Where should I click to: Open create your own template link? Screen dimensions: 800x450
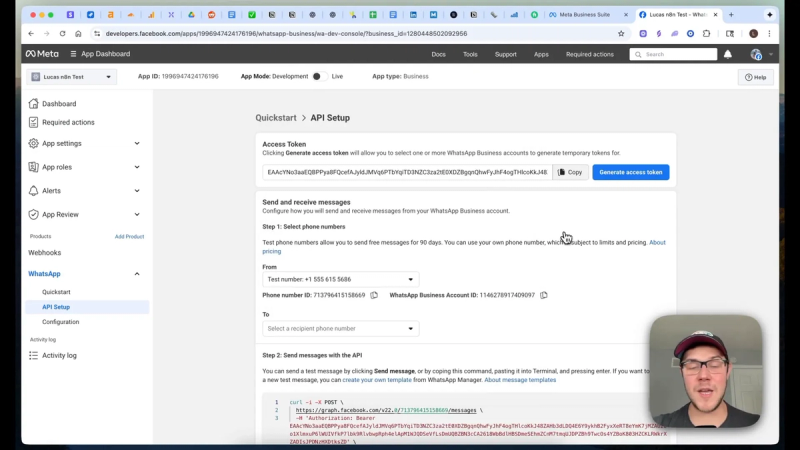point(377,380)
